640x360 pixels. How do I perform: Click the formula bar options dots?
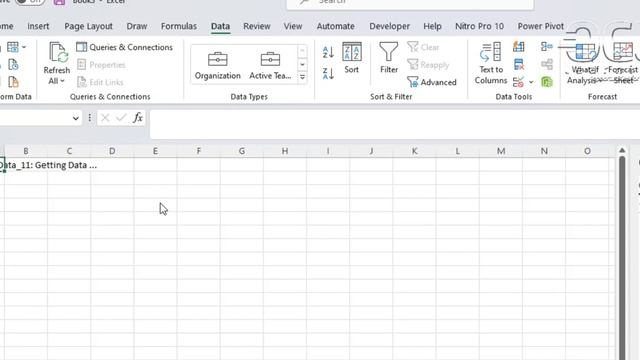coord(89,118)
